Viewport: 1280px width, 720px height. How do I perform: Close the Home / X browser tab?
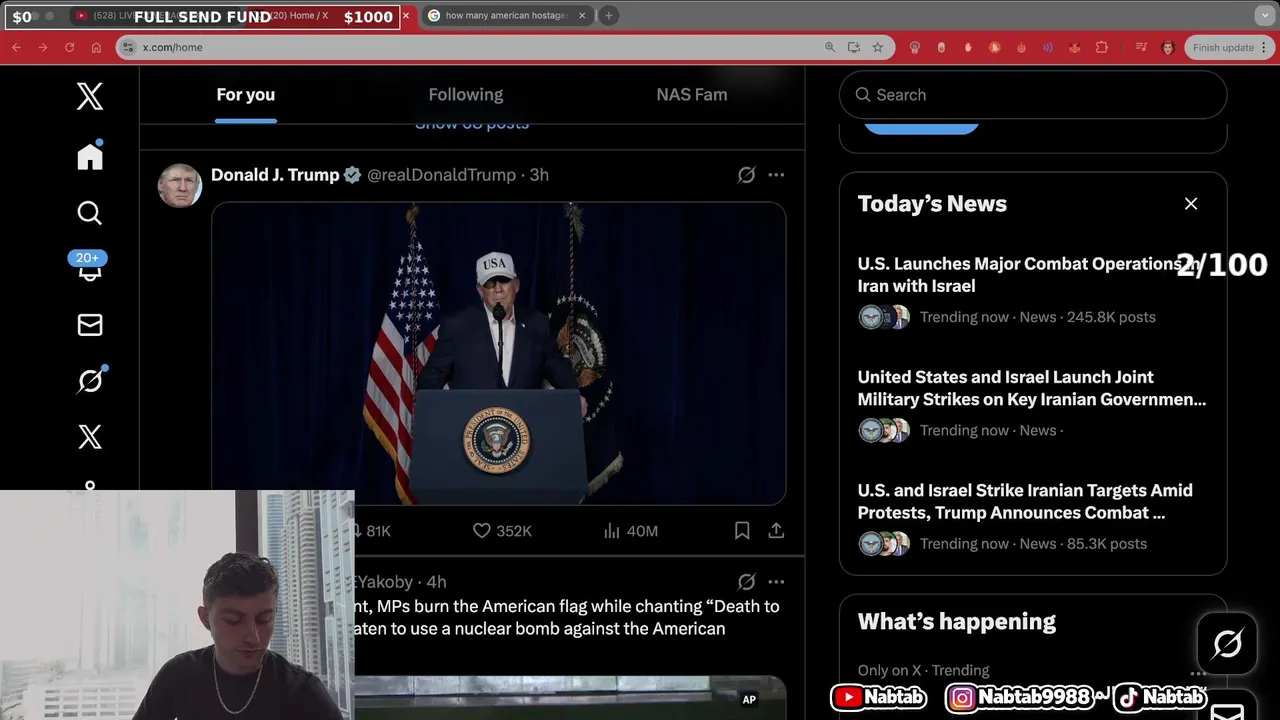click(405, 16)
